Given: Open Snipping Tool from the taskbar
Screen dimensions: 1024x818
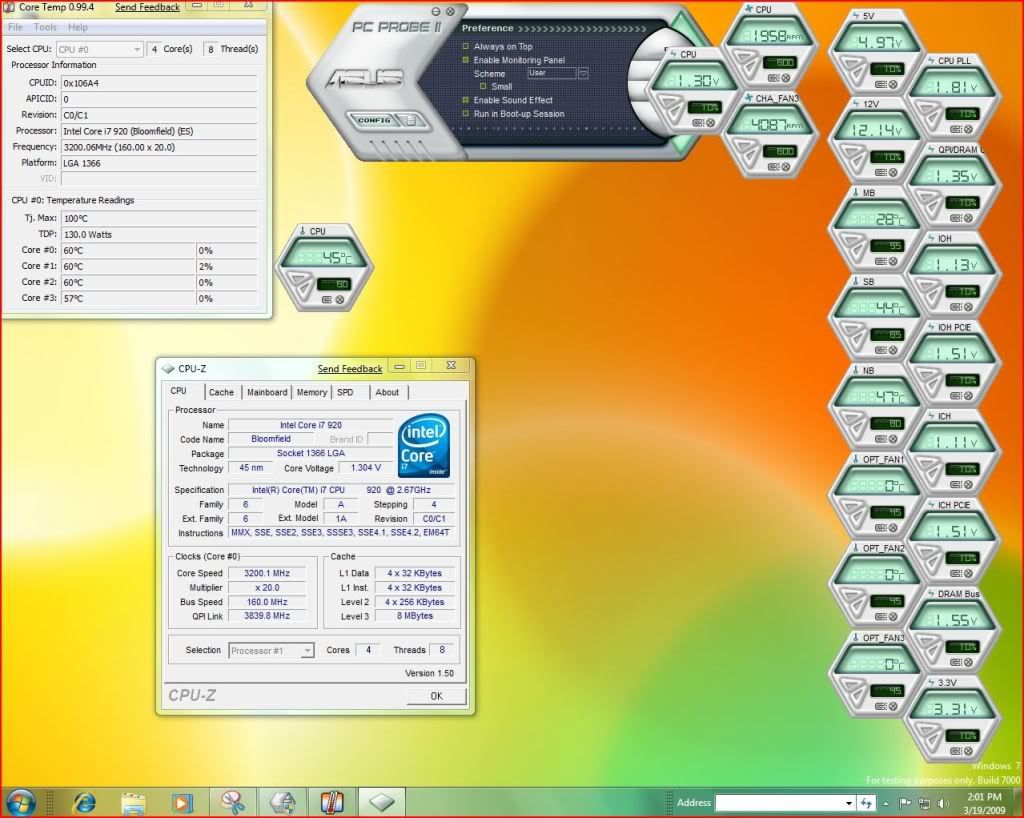Looking at the screenshot, I should [232, 802].
